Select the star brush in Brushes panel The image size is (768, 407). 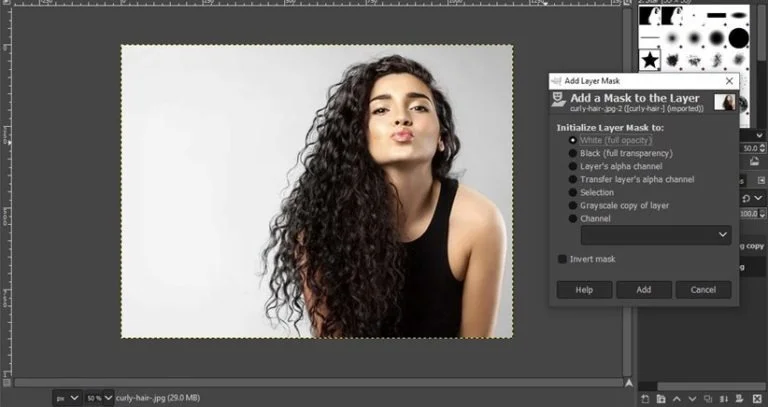[x=650, y=60]
